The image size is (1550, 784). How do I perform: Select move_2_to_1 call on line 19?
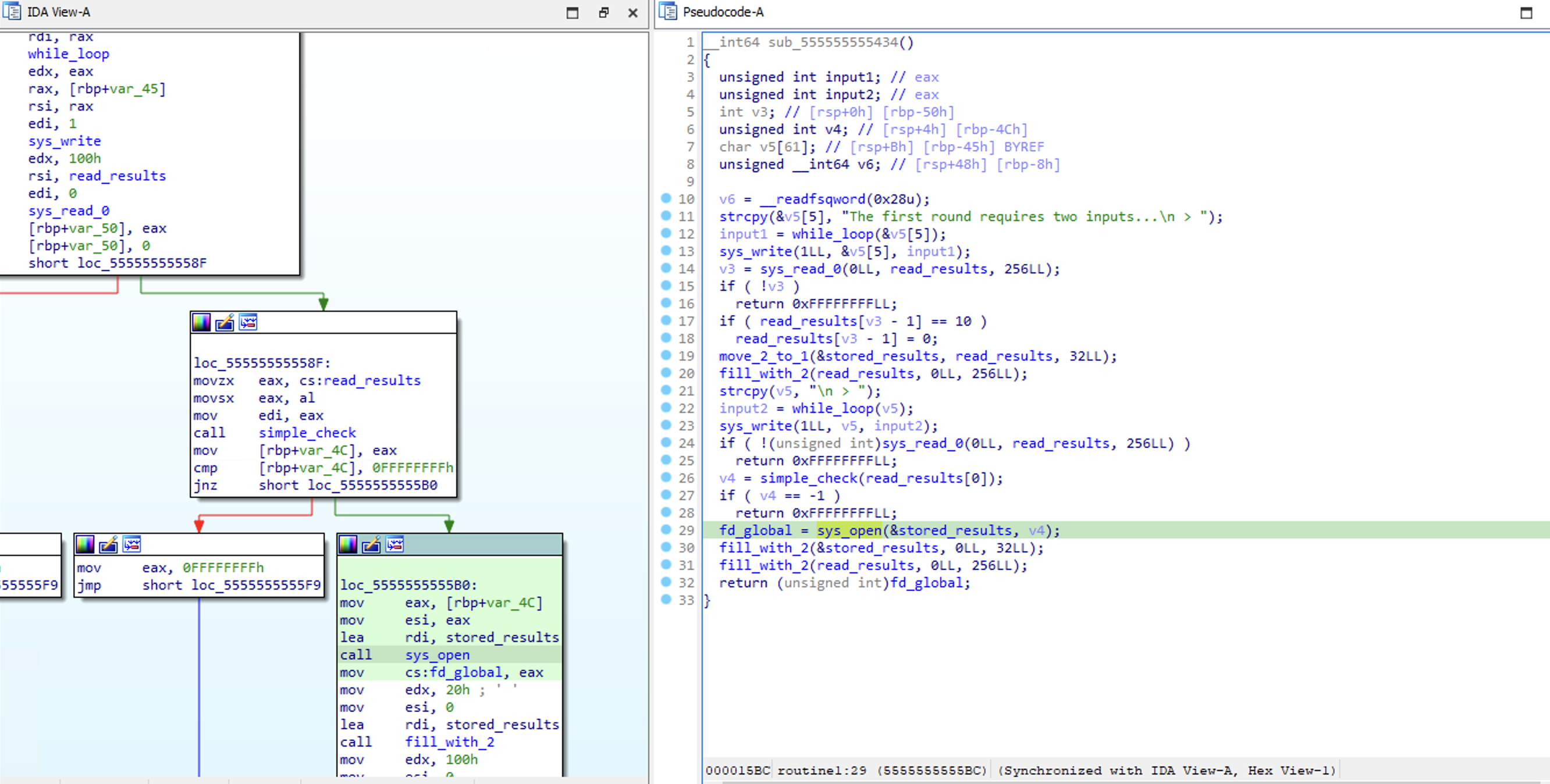pos(763,356)
